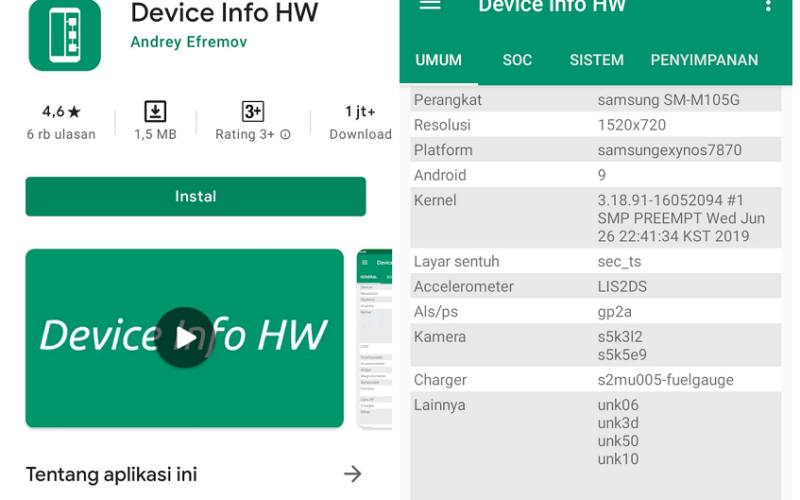Select the Lainnya value unk06

618,405
